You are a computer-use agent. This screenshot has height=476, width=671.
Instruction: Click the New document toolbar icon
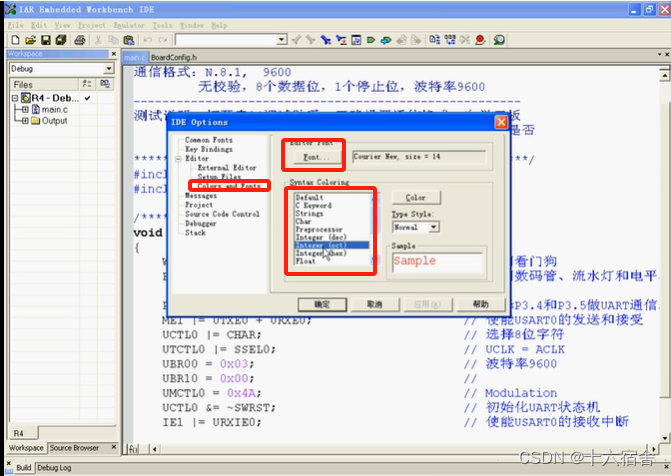pyautogui.click(x=15, y=40)
